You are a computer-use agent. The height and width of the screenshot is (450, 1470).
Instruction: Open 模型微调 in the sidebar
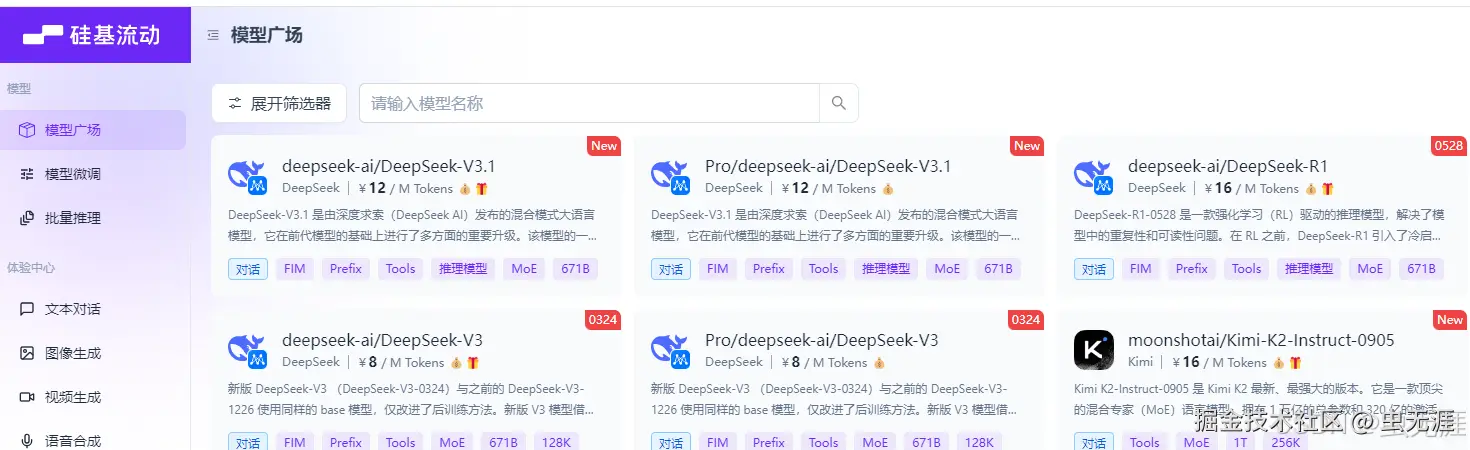pos(93,174)
